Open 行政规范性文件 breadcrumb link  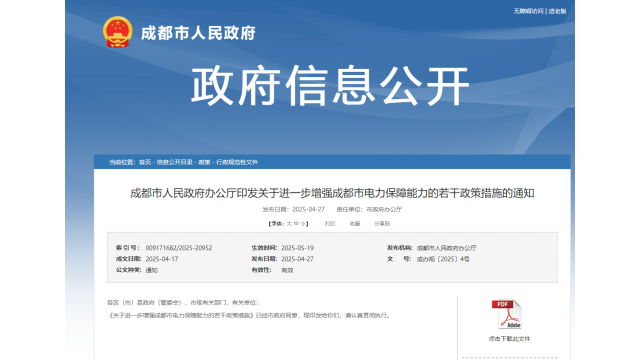(237, 162)
